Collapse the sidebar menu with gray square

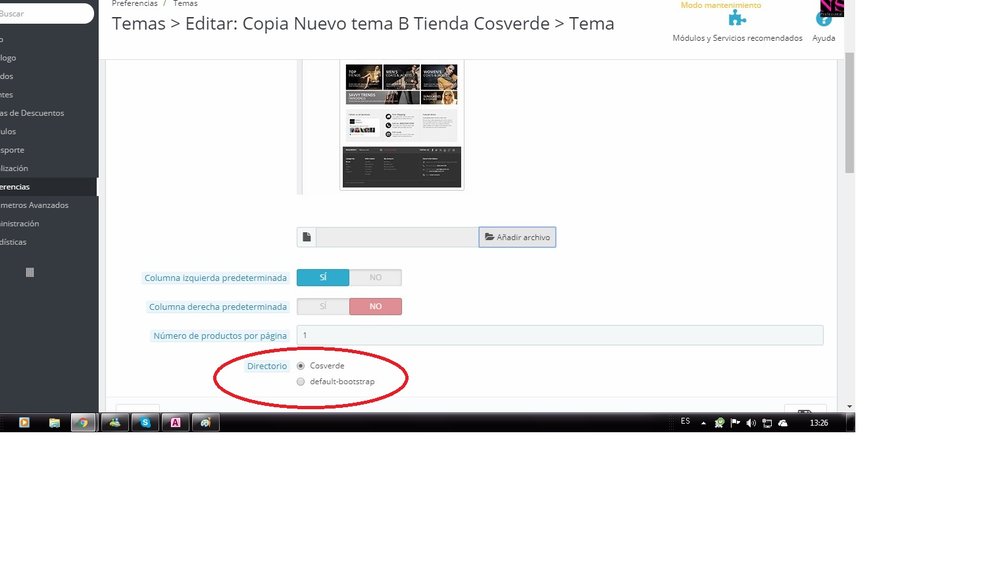click(29, 272)
